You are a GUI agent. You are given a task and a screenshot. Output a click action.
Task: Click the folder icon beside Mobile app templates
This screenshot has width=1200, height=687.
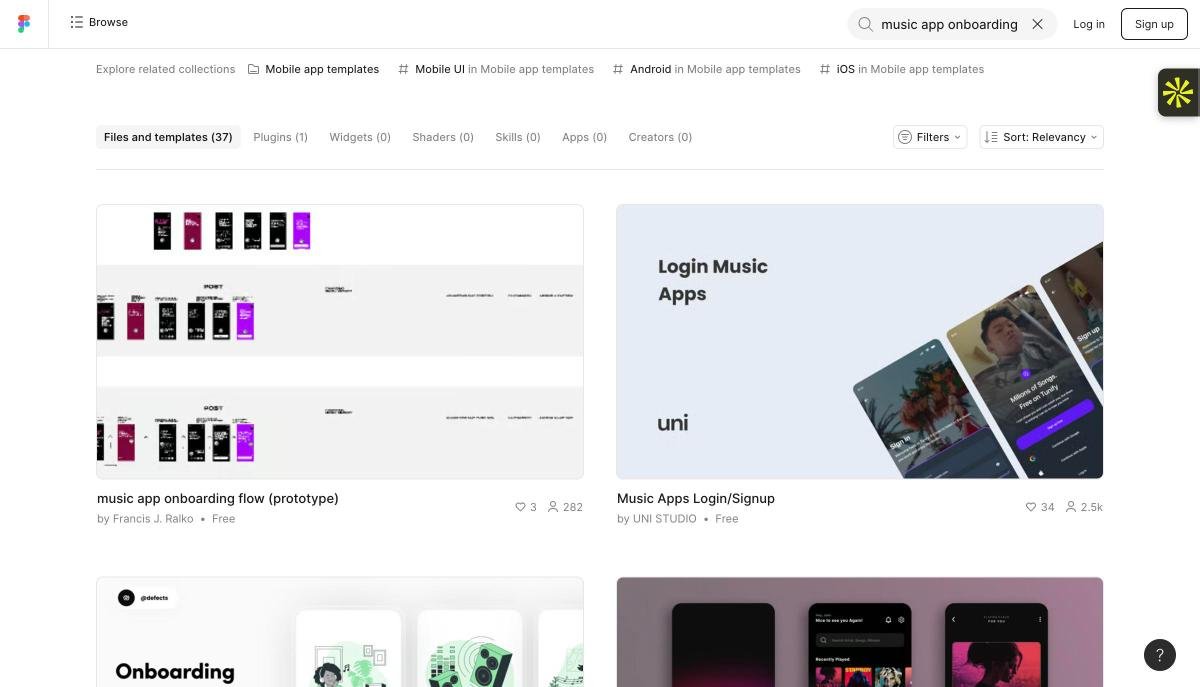[x=254, y=69]
